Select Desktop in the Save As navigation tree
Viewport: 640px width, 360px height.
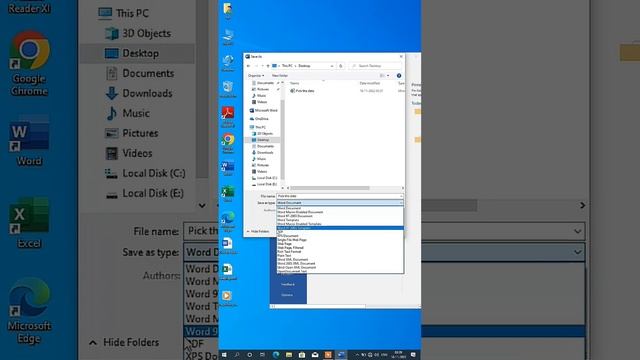[263, 140]
